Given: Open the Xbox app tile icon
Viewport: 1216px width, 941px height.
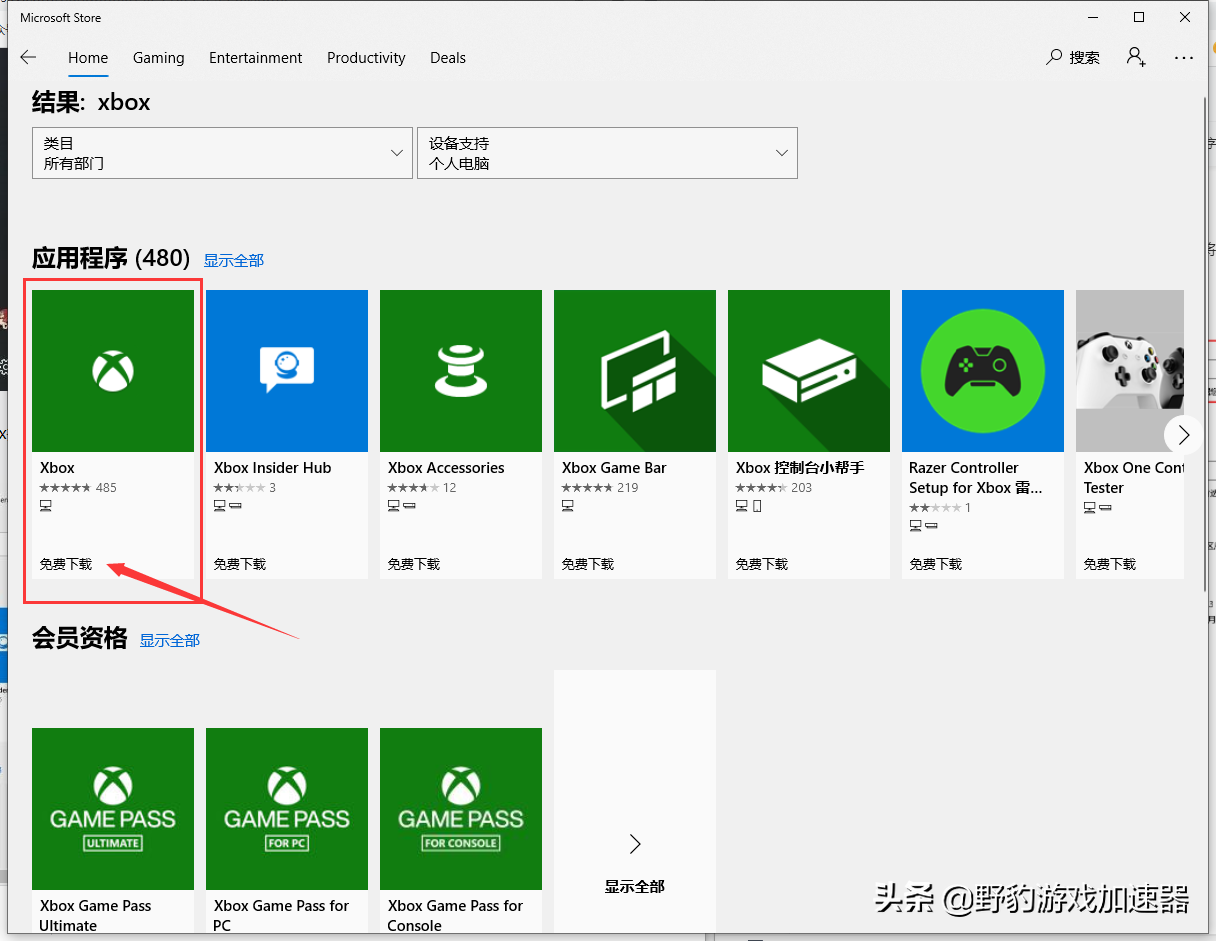Looking at the screenshot, I should click(113, 371).
